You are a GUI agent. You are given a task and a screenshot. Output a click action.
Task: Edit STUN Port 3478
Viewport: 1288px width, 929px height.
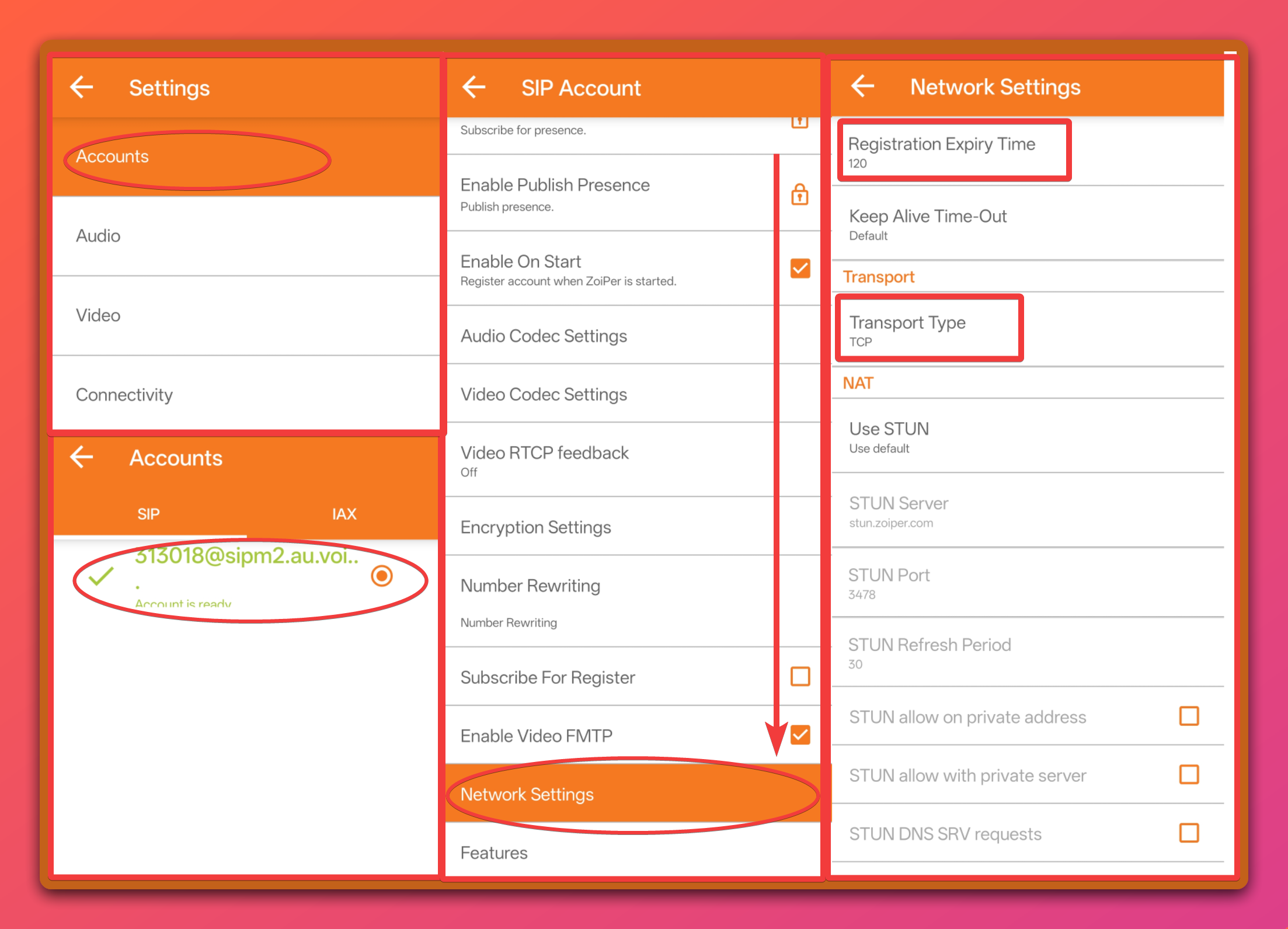click(1028, 583)
